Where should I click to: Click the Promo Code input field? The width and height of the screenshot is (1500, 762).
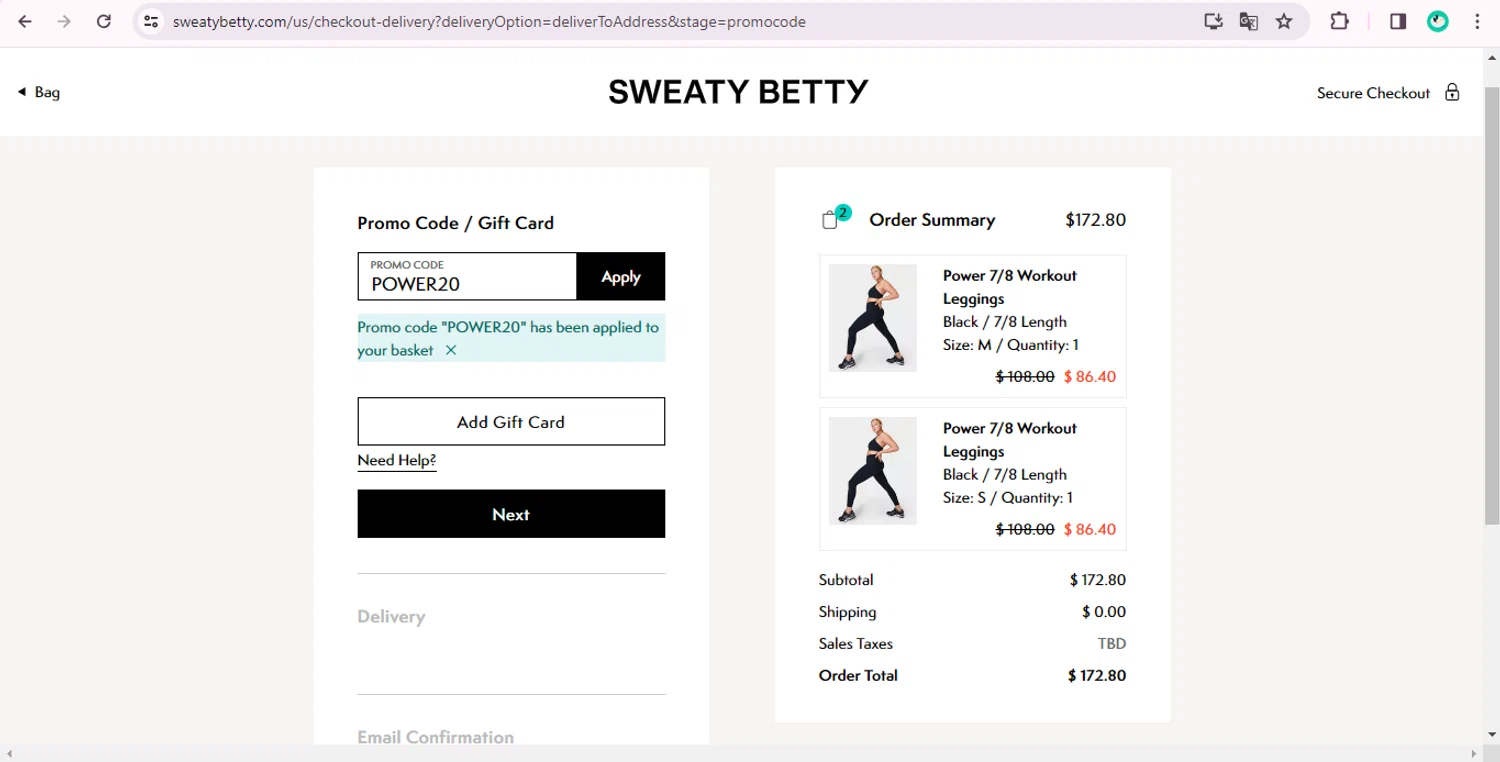click(467, 276)
